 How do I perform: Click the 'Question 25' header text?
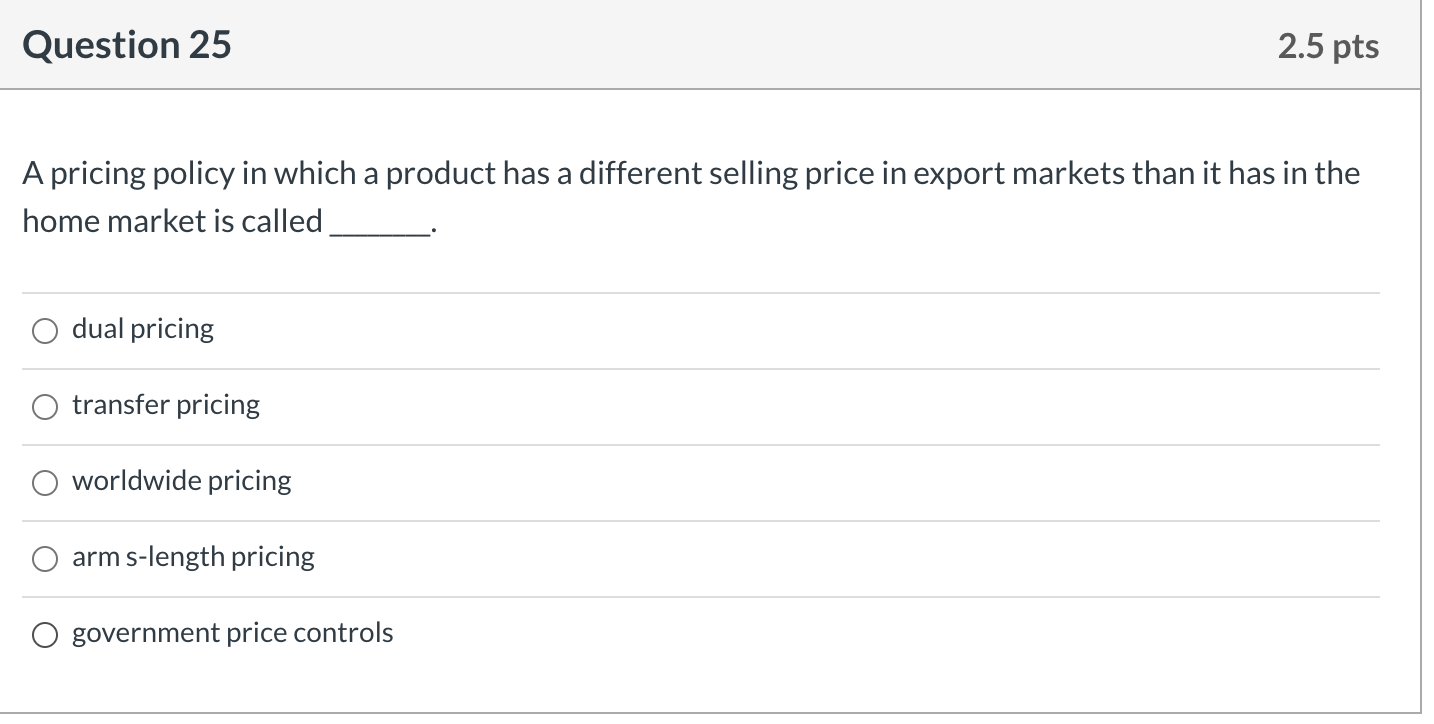click(125, 44)
